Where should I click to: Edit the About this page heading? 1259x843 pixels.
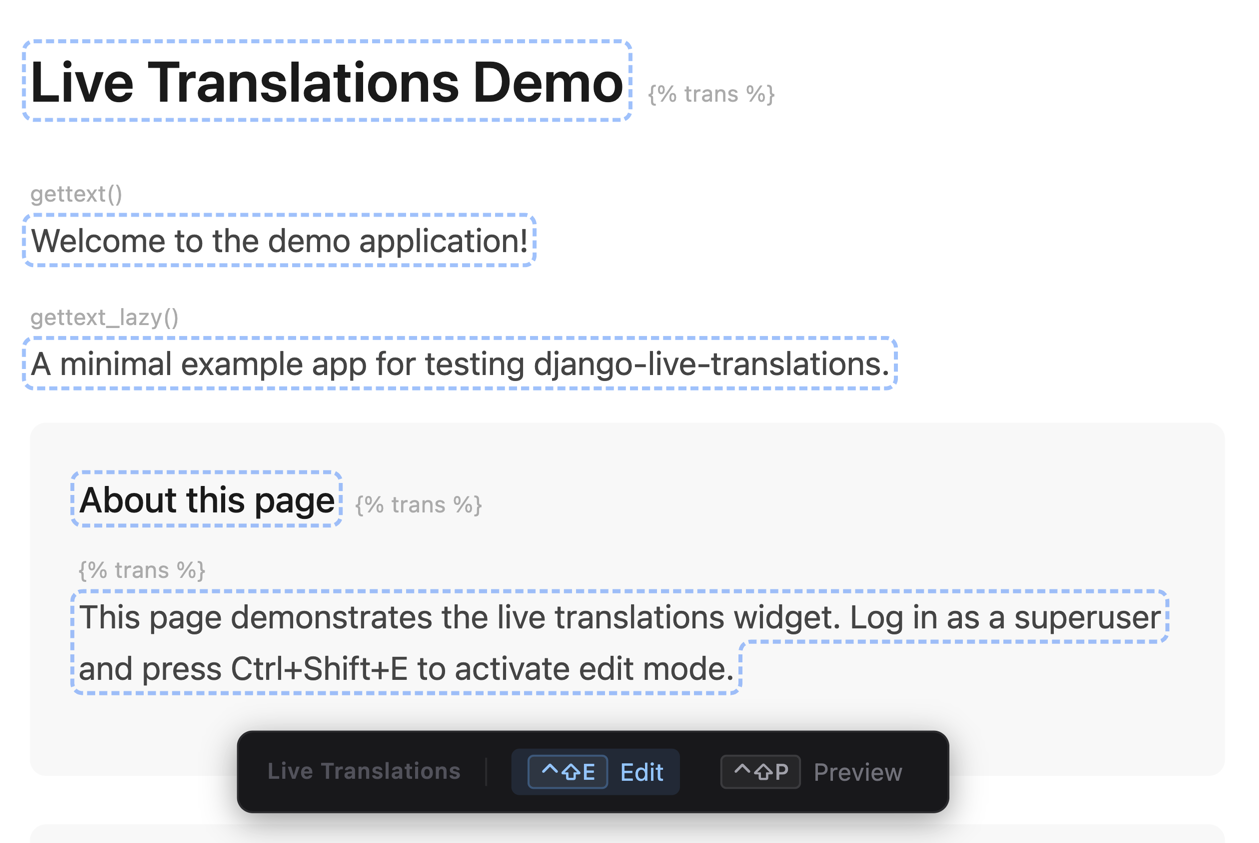(x=207, y=500)
